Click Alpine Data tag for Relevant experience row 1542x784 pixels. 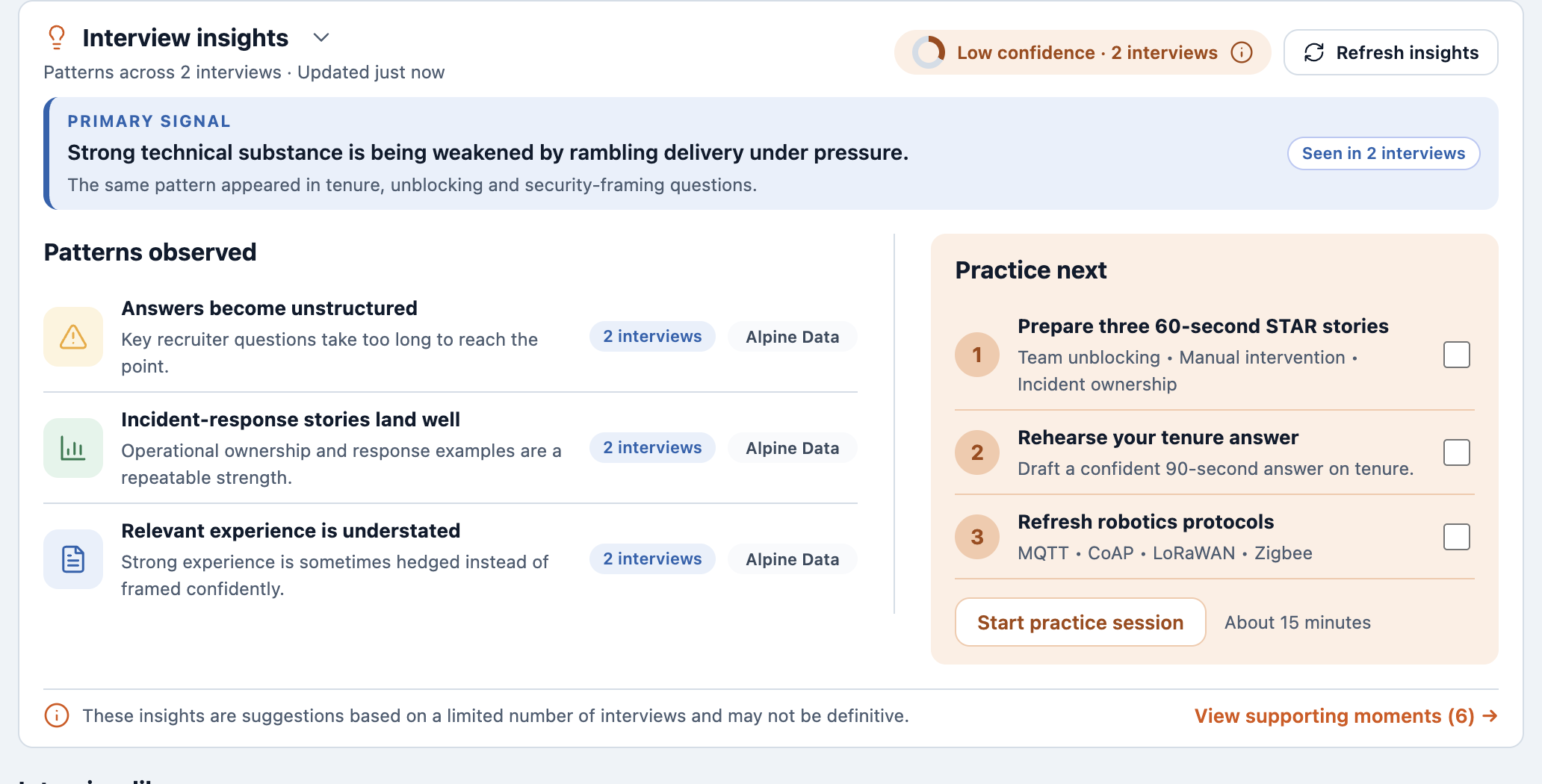(x=793, y=559)
